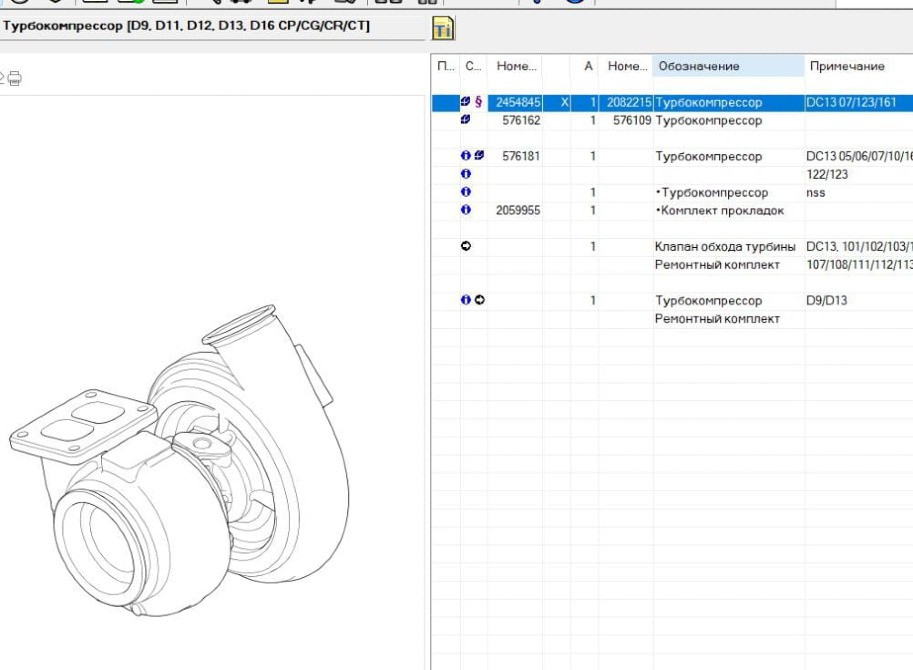Click the X mark in row 2454845

(x=565, y=102)
